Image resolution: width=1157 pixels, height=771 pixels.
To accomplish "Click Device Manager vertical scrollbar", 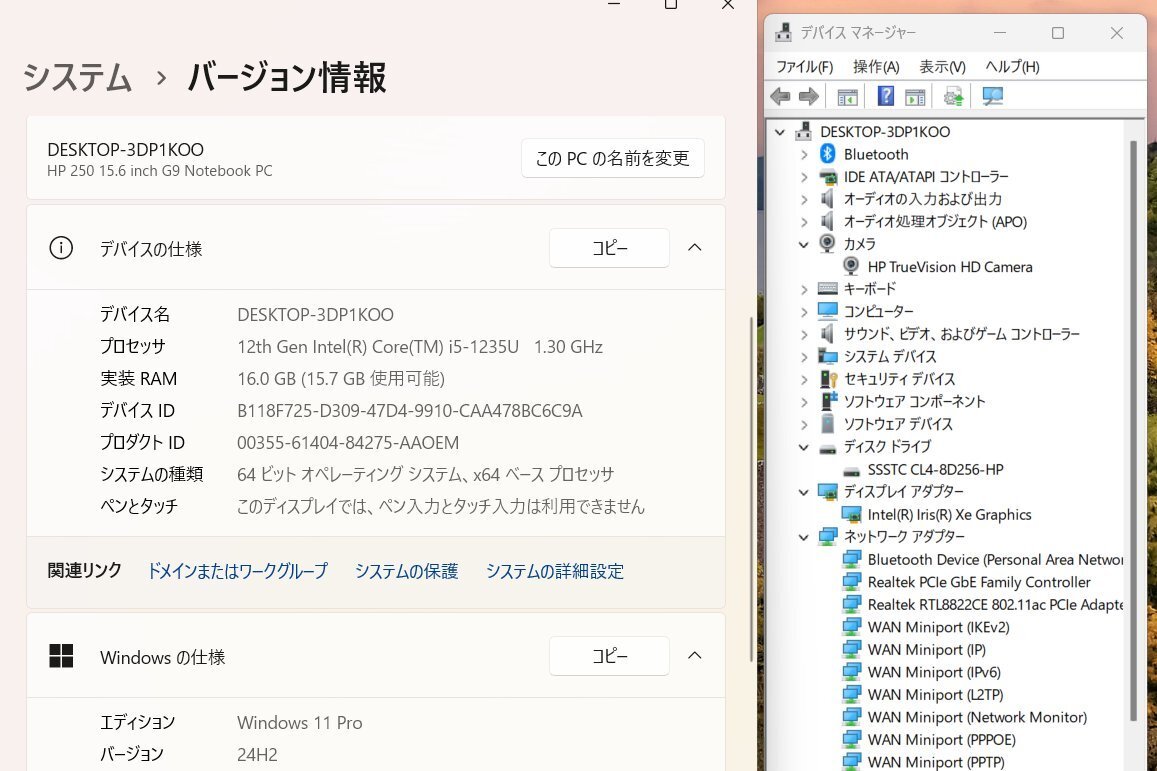I will point(1133,430).
